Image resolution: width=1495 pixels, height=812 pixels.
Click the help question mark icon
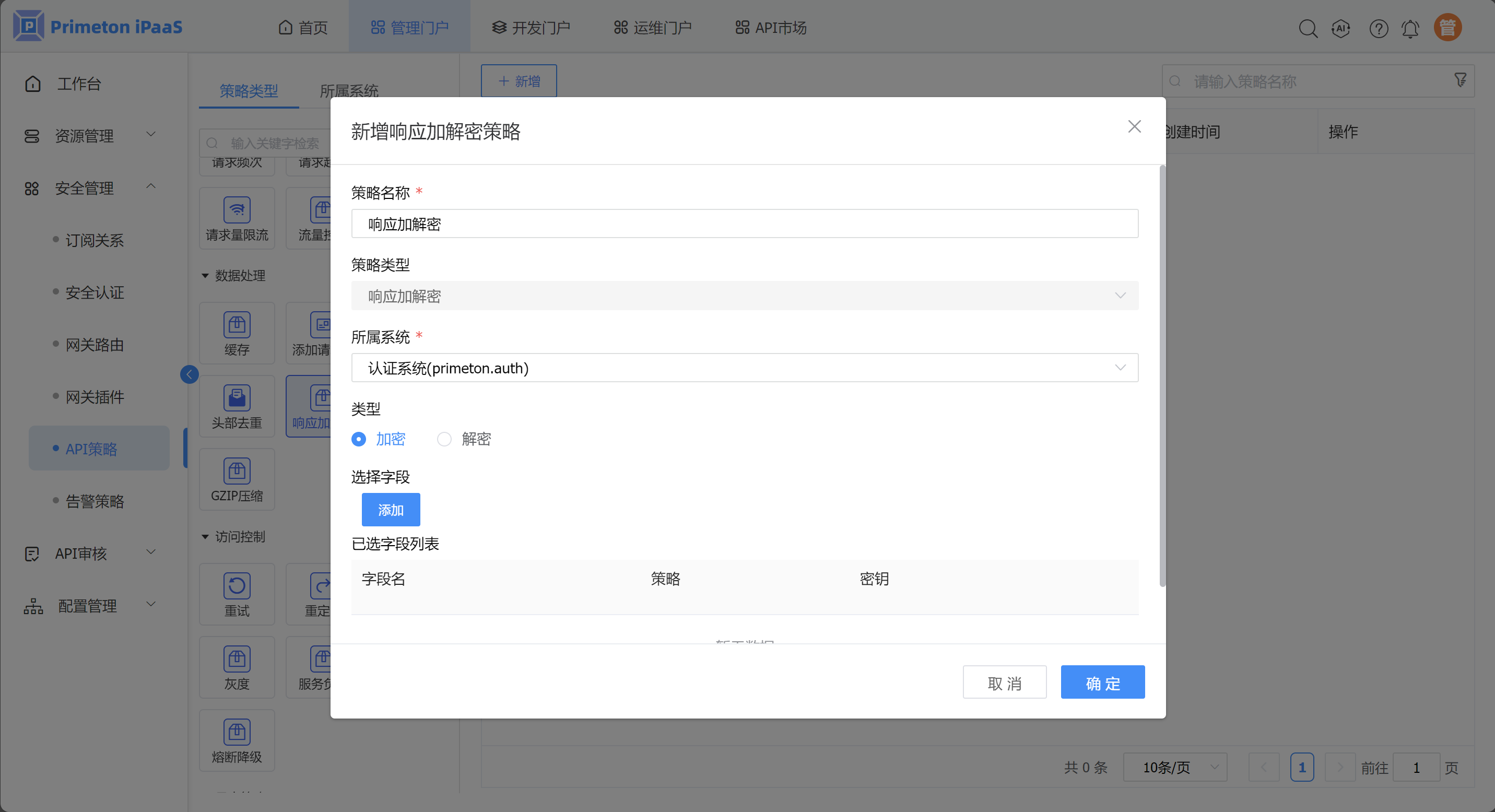[1379, 28]
